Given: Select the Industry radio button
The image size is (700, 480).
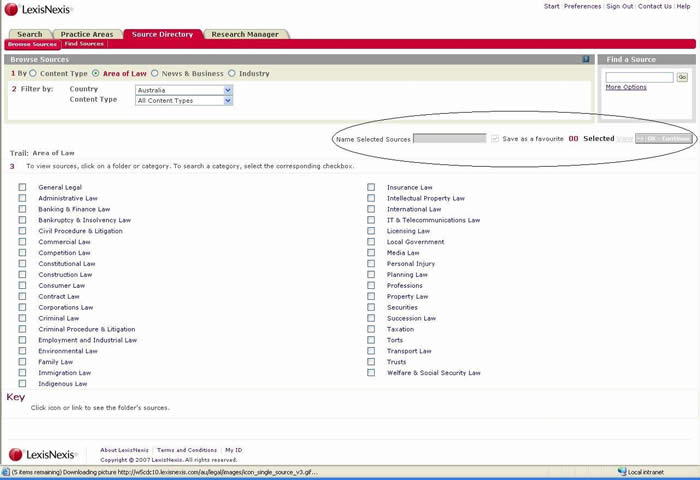Looking at the screenshot, I should tap(232, 73).
